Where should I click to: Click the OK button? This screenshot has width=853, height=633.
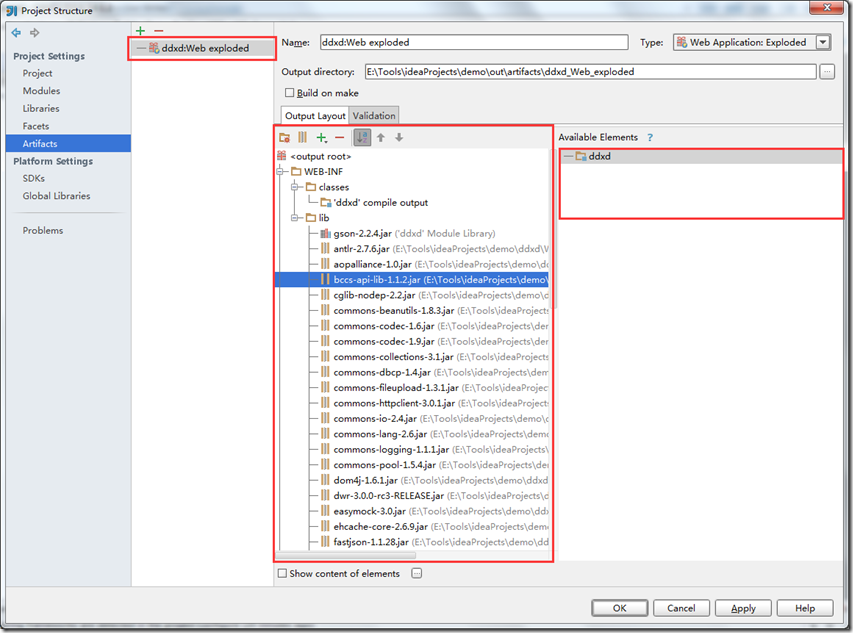coord(619,607)
